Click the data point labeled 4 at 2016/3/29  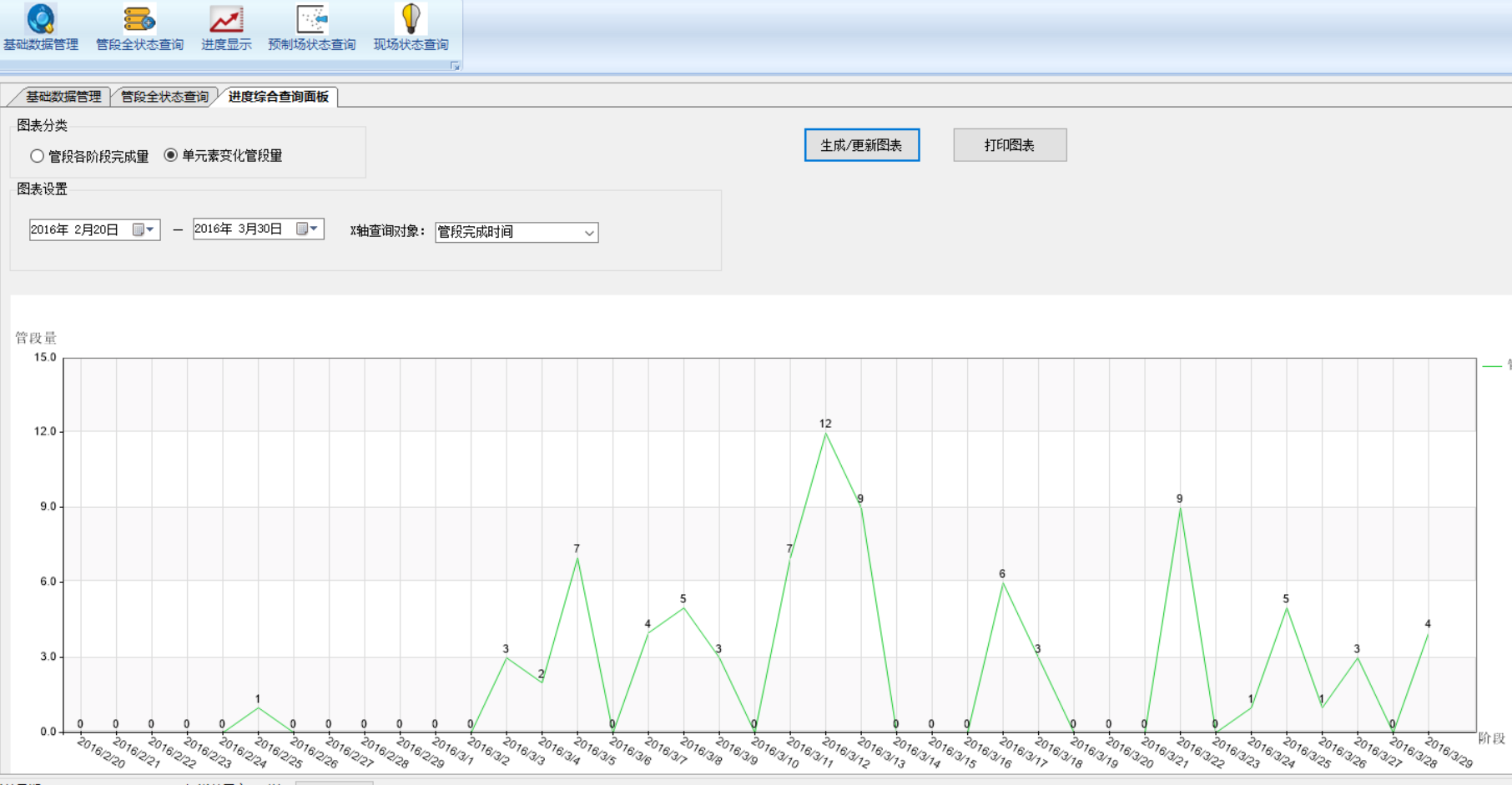[1428, 632]
